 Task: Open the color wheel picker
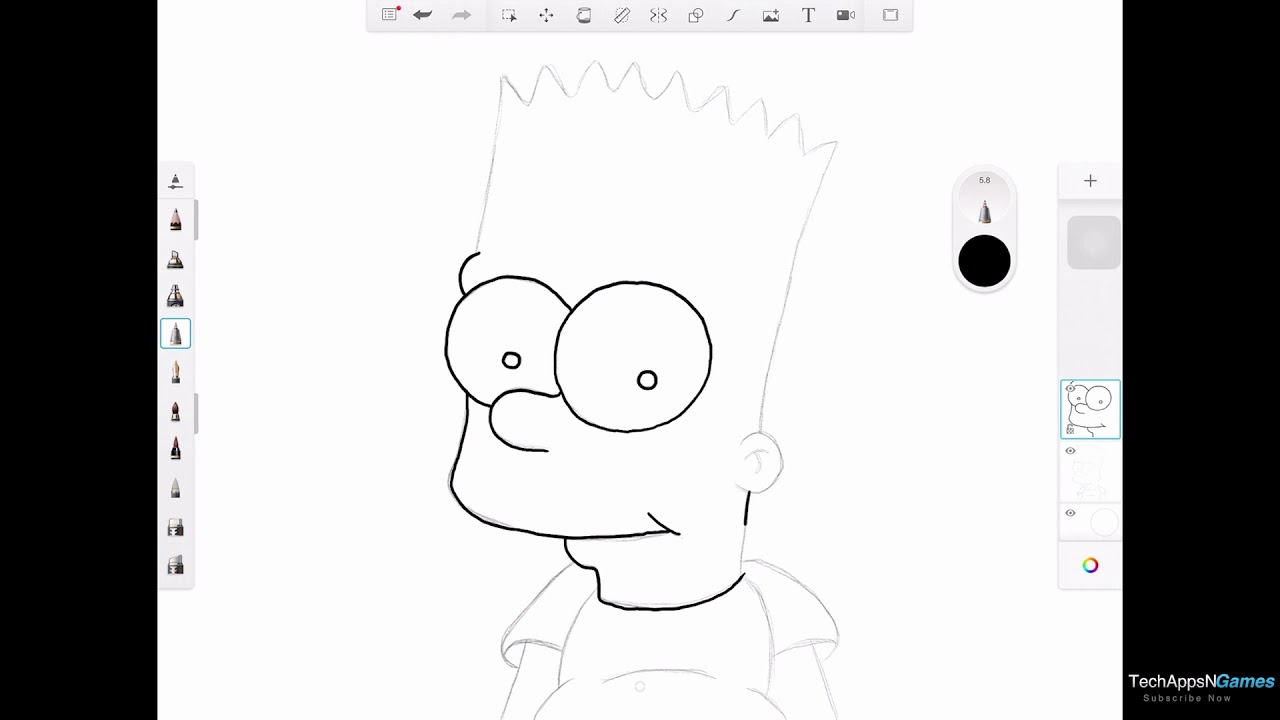[1090, 565]
